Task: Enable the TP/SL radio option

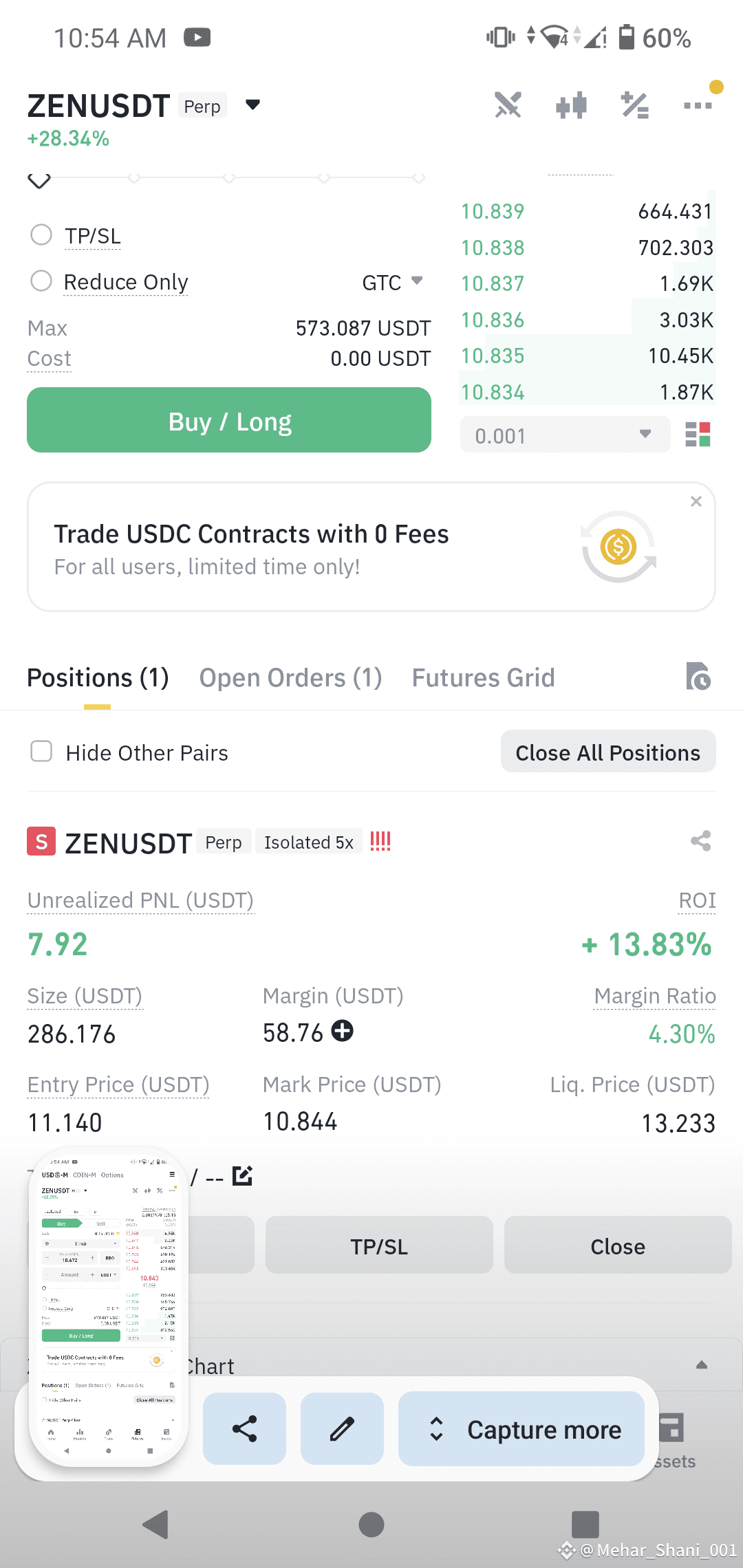Action: (41, 235)
